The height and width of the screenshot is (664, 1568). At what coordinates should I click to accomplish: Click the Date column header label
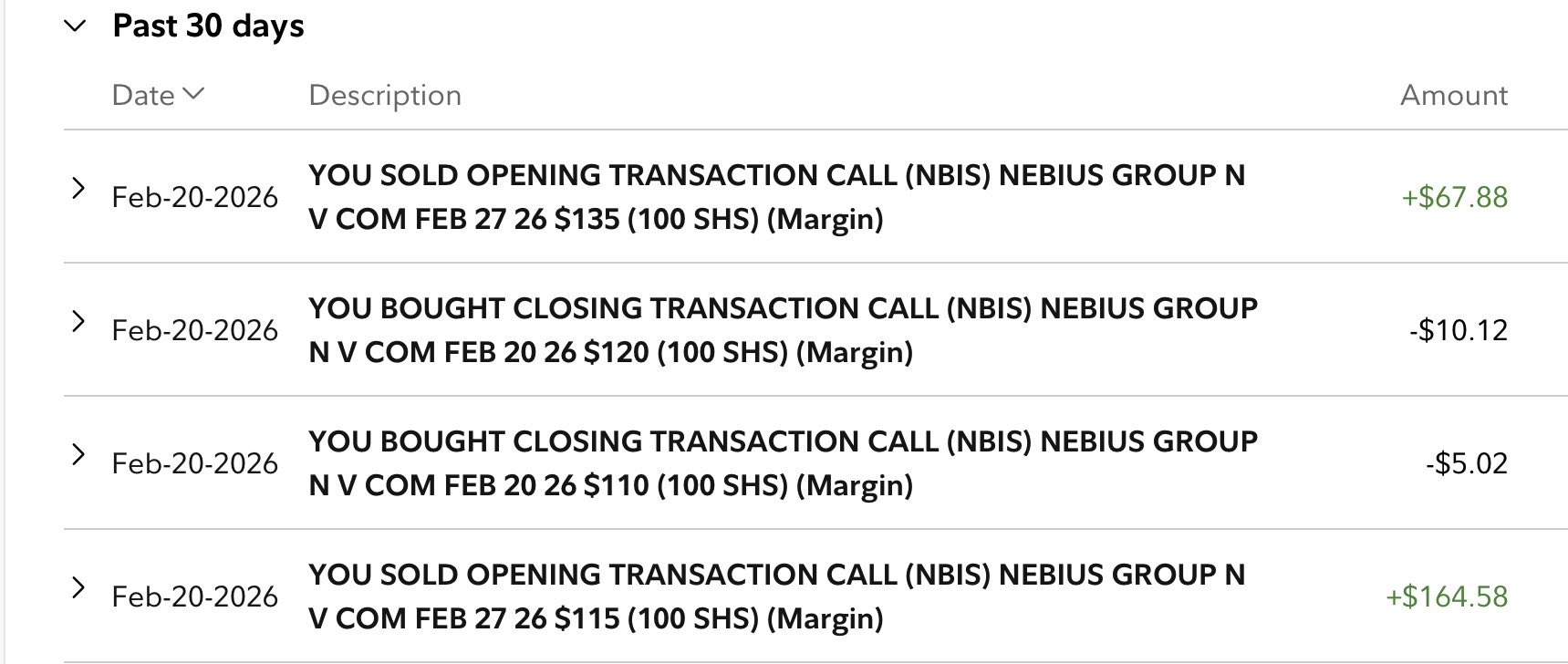143,95
